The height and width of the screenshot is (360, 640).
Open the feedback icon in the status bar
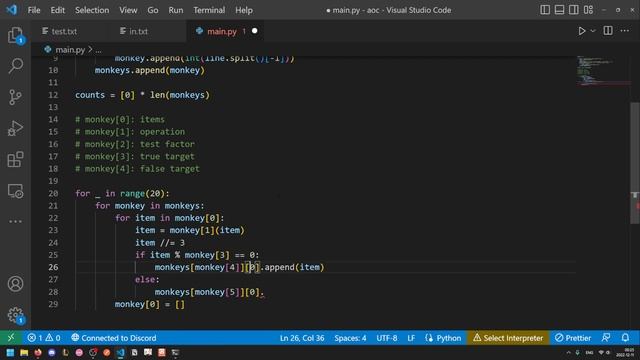click(606, 338)
